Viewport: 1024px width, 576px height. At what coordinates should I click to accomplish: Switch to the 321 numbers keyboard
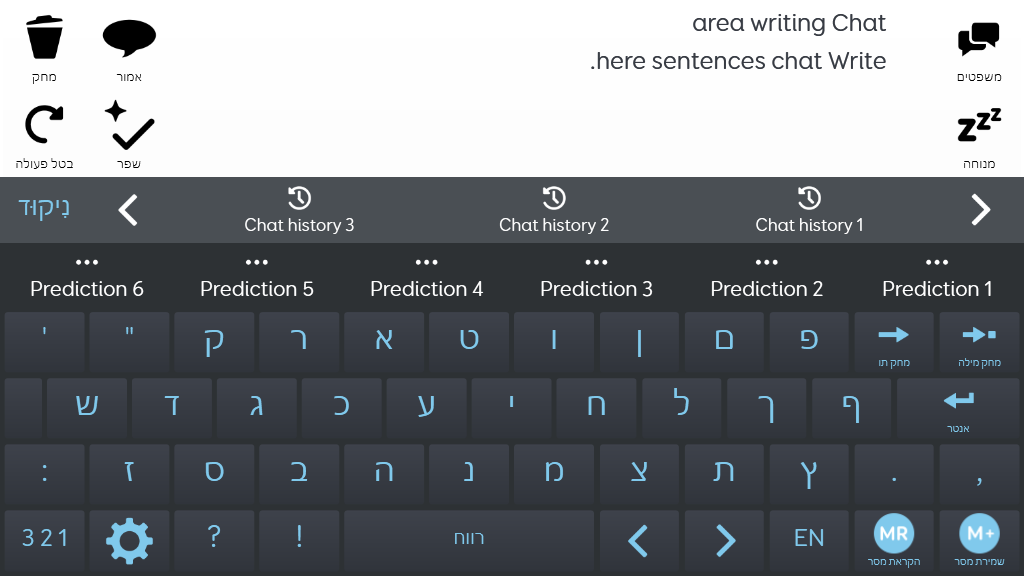tap(44, 539)
